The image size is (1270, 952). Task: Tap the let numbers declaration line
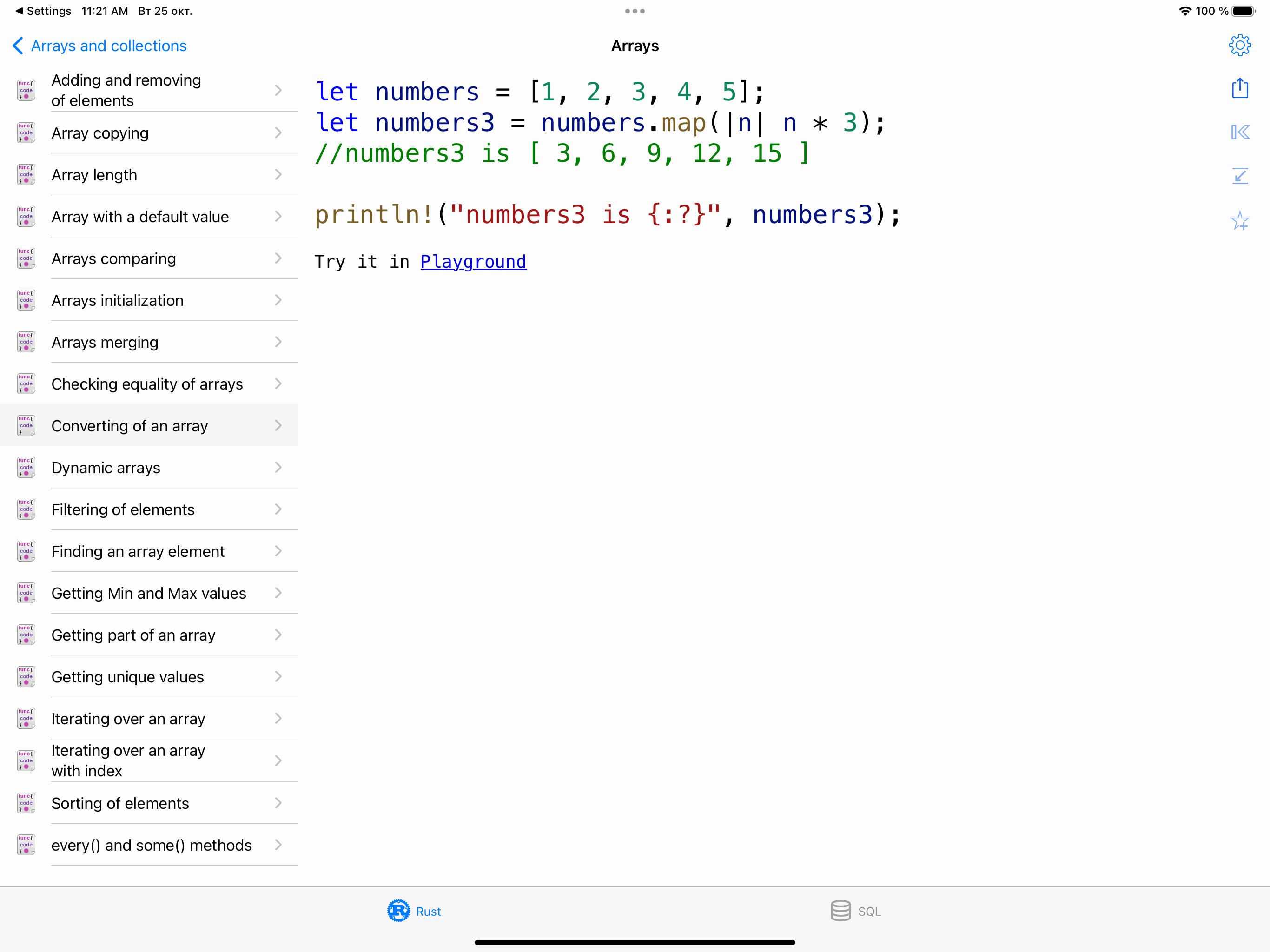point(540,92)
